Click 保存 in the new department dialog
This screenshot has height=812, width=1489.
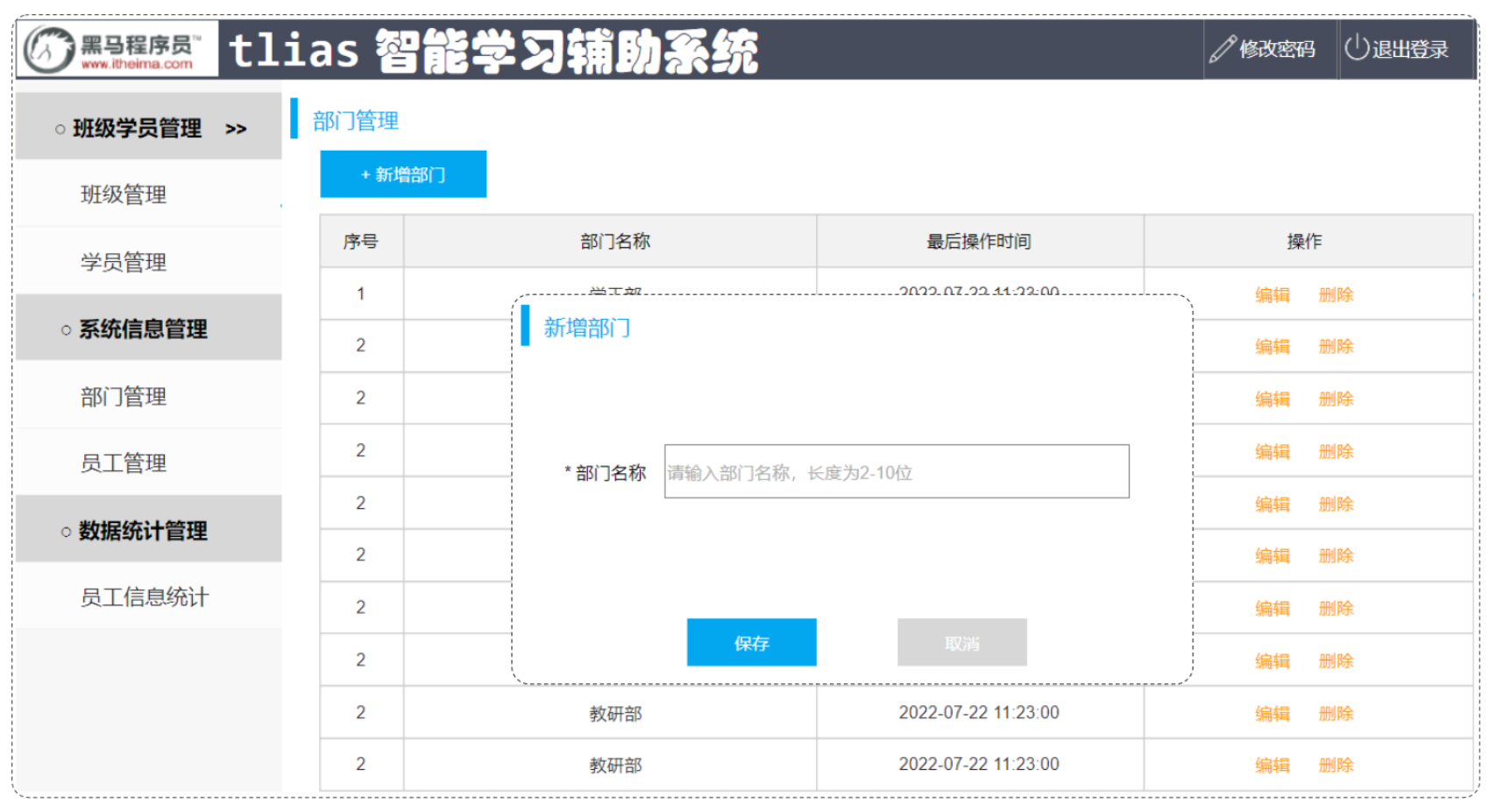tap(751, 642)
